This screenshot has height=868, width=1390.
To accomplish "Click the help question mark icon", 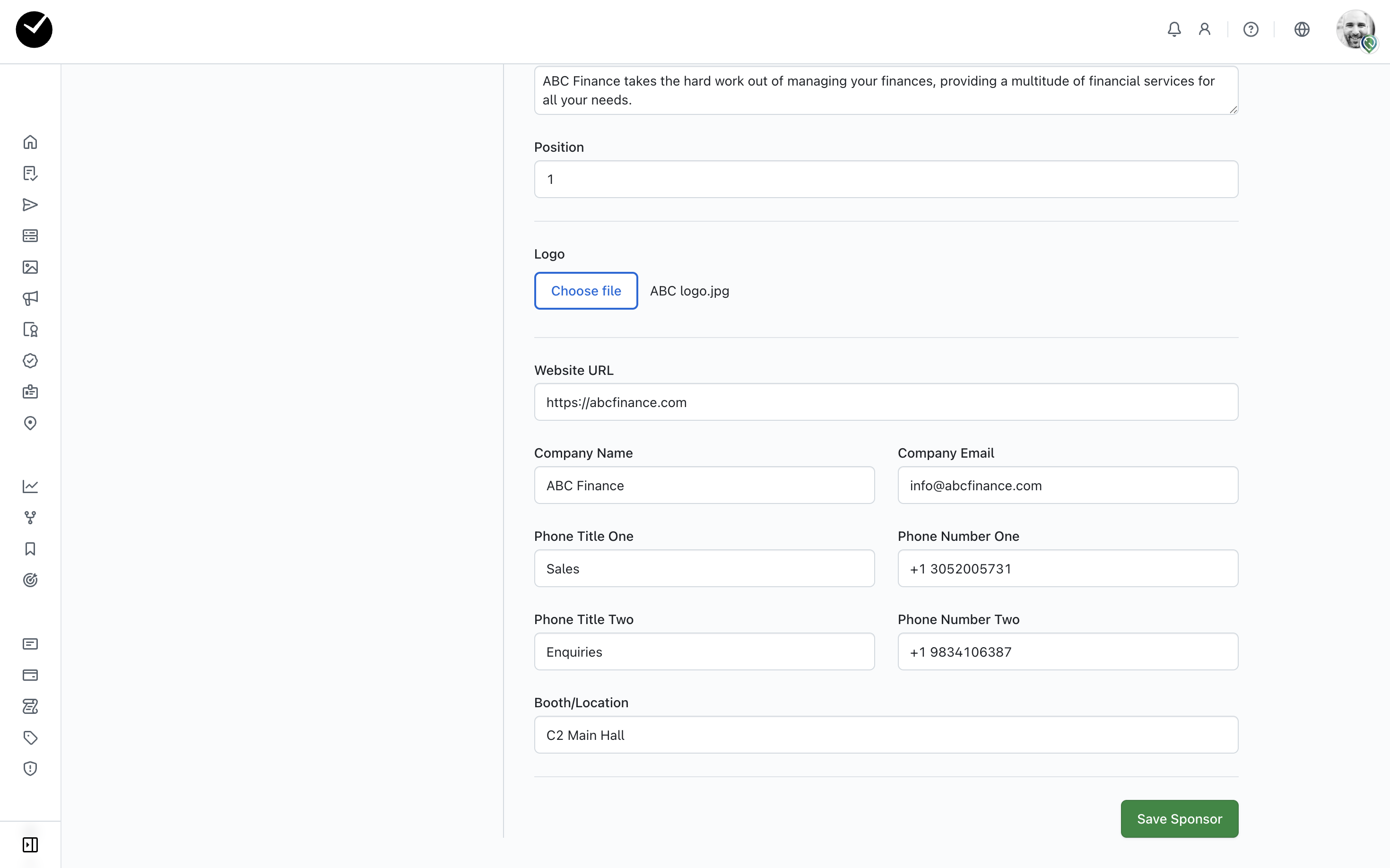I will pos(1251,29).
